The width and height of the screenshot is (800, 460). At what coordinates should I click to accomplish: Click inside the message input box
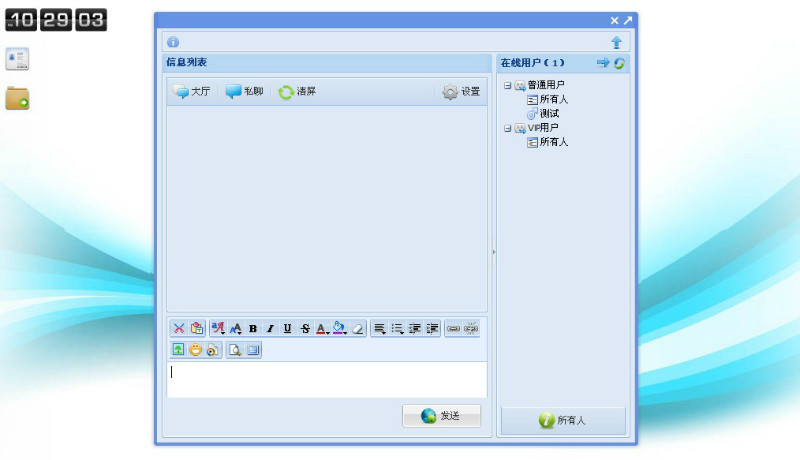(326, 379)
